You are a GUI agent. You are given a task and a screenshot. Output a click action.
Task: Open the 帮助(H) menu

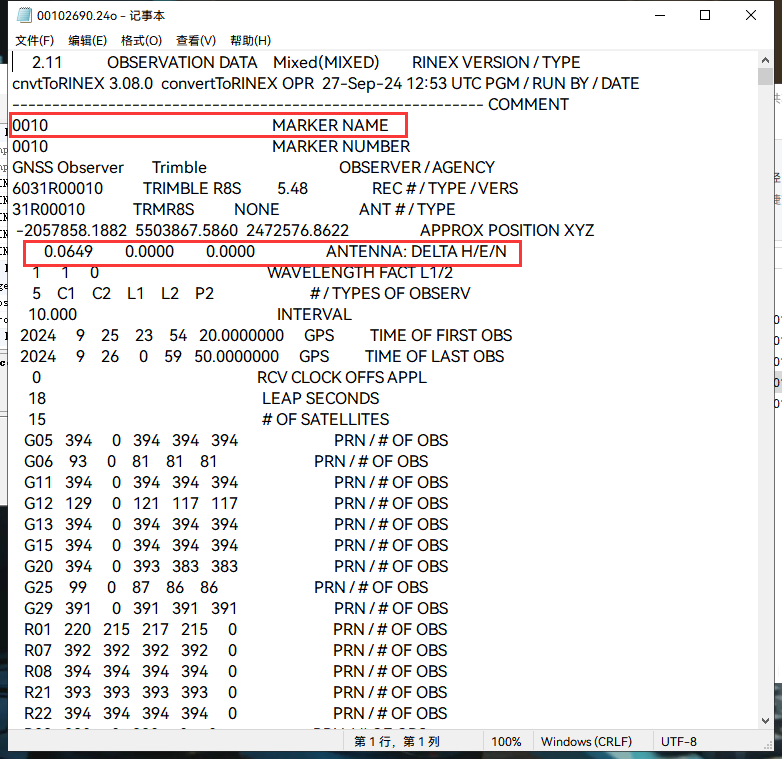click(250, 40)
